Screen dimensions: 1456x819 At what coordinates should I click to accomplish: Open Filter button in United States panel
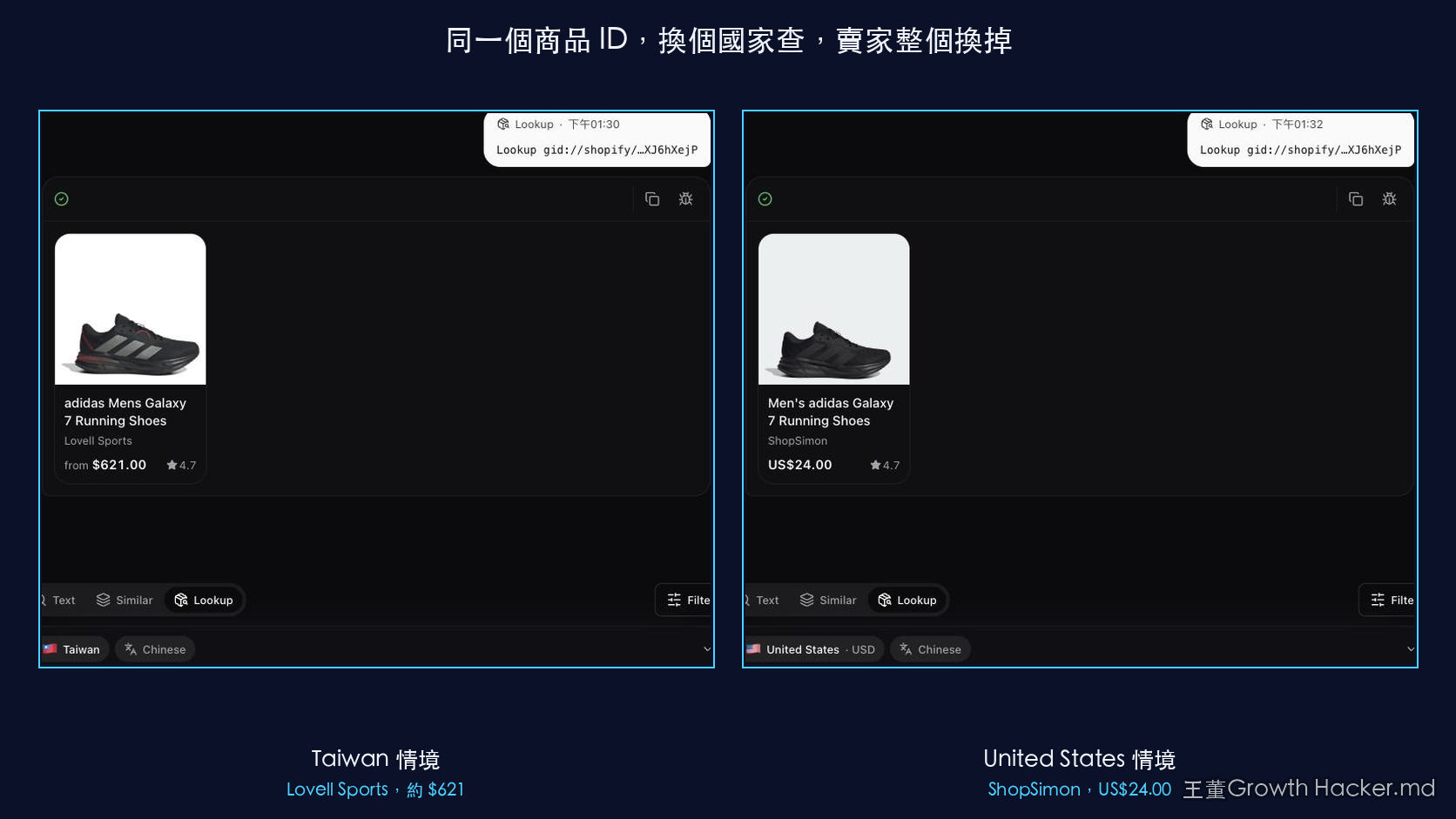(1388, 601)
